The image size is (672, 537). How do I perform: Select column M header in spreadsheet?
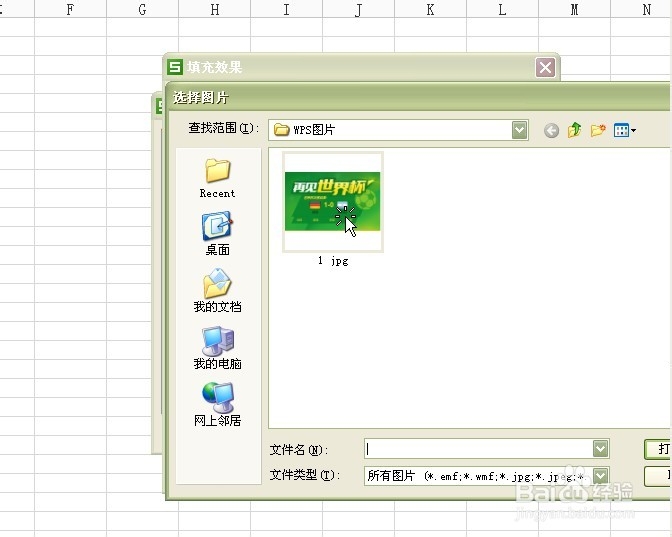click(574, 9)
